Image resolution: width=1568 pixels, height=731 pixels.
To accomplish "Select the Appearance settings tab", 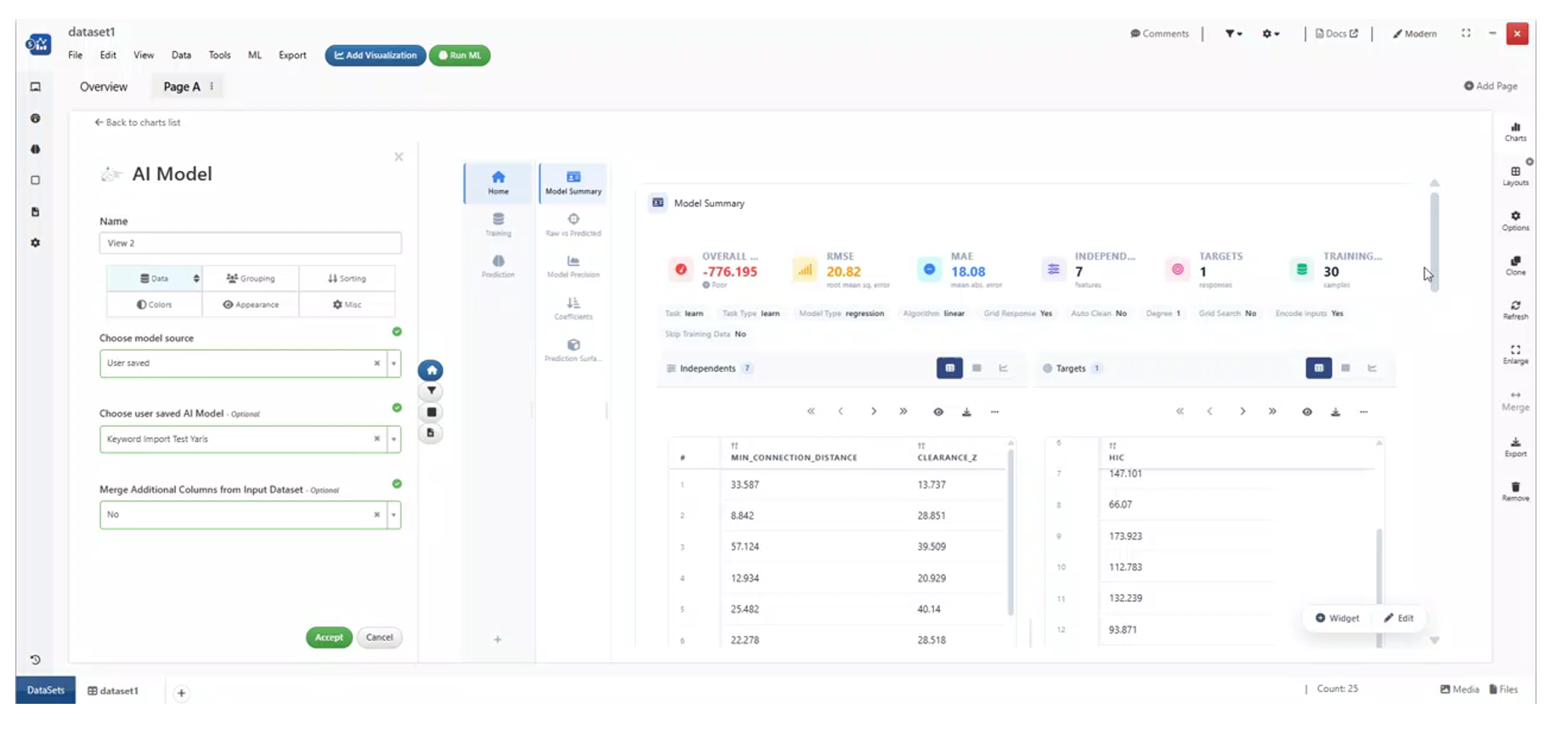I will point(251,304).
